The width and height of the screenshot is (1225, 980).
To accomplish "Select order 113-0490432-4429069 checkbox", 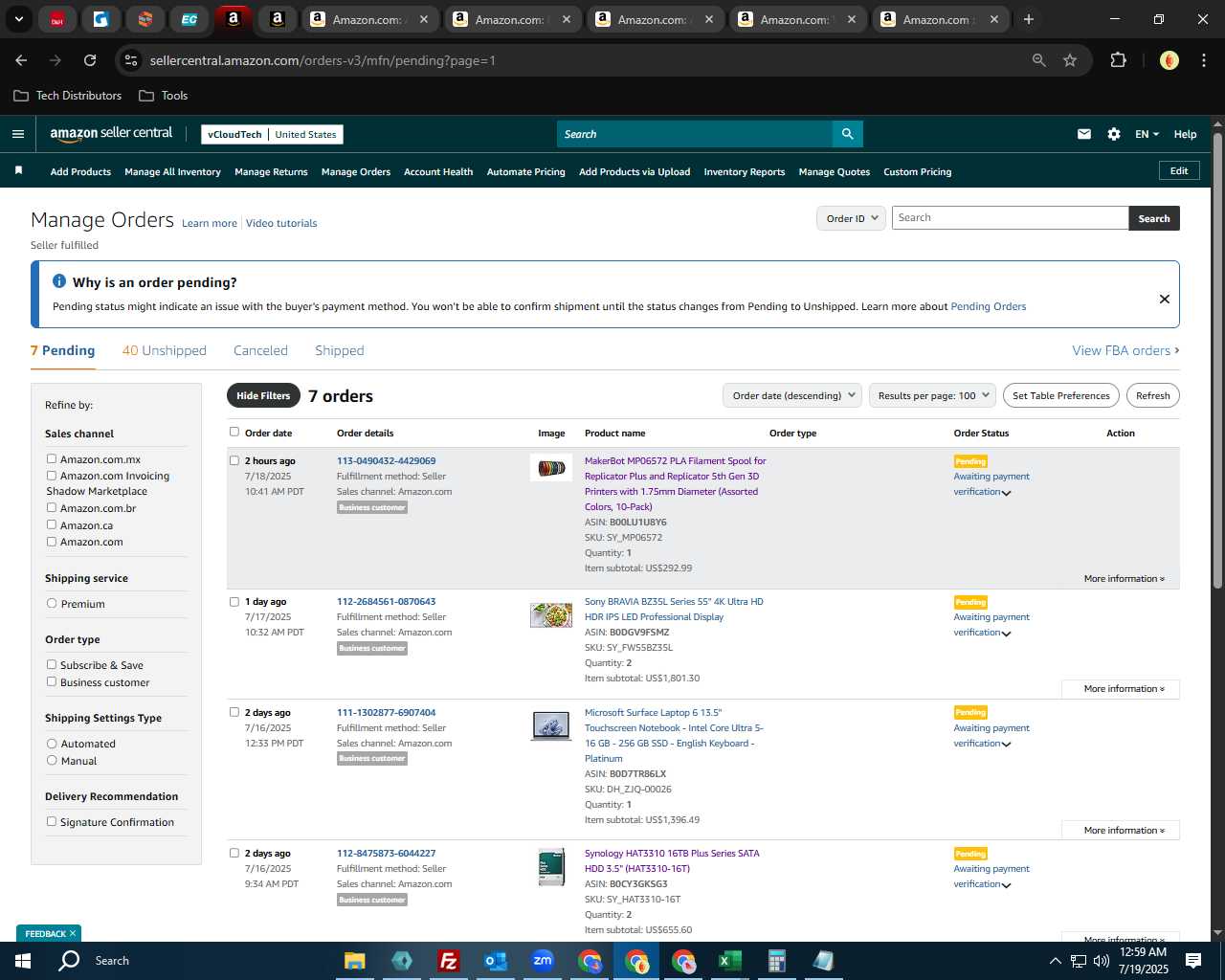I will click(x=234, y=460).
